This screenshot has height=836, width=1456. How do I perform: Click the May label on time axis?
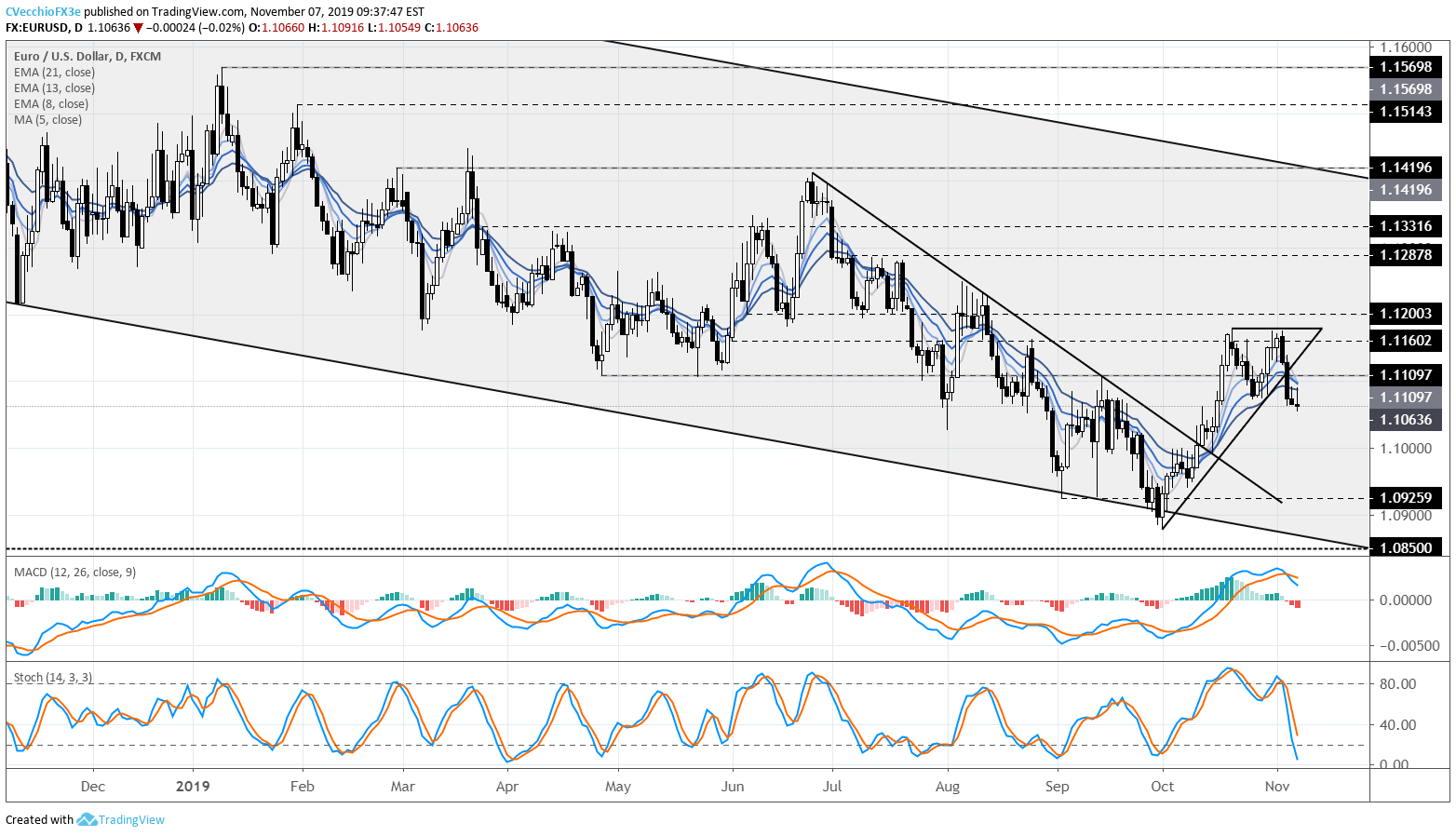(617, 786)
